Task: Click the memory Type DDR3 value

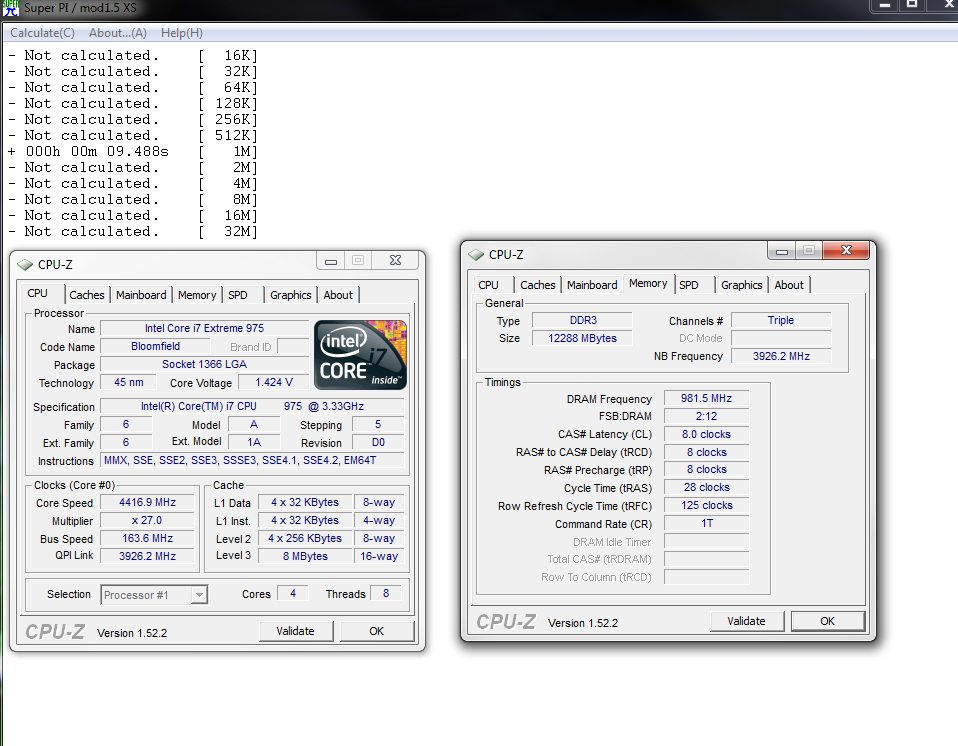Action: point(582,320)
